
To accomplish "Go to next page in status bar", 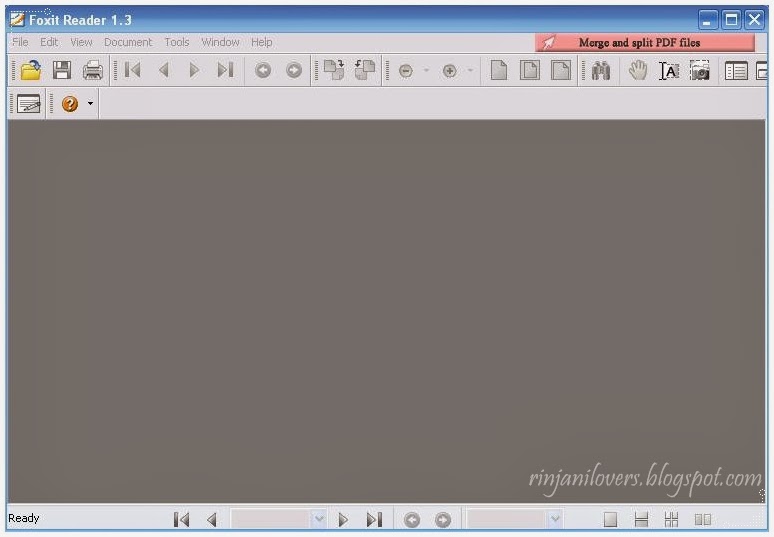I will coord(343,519).
